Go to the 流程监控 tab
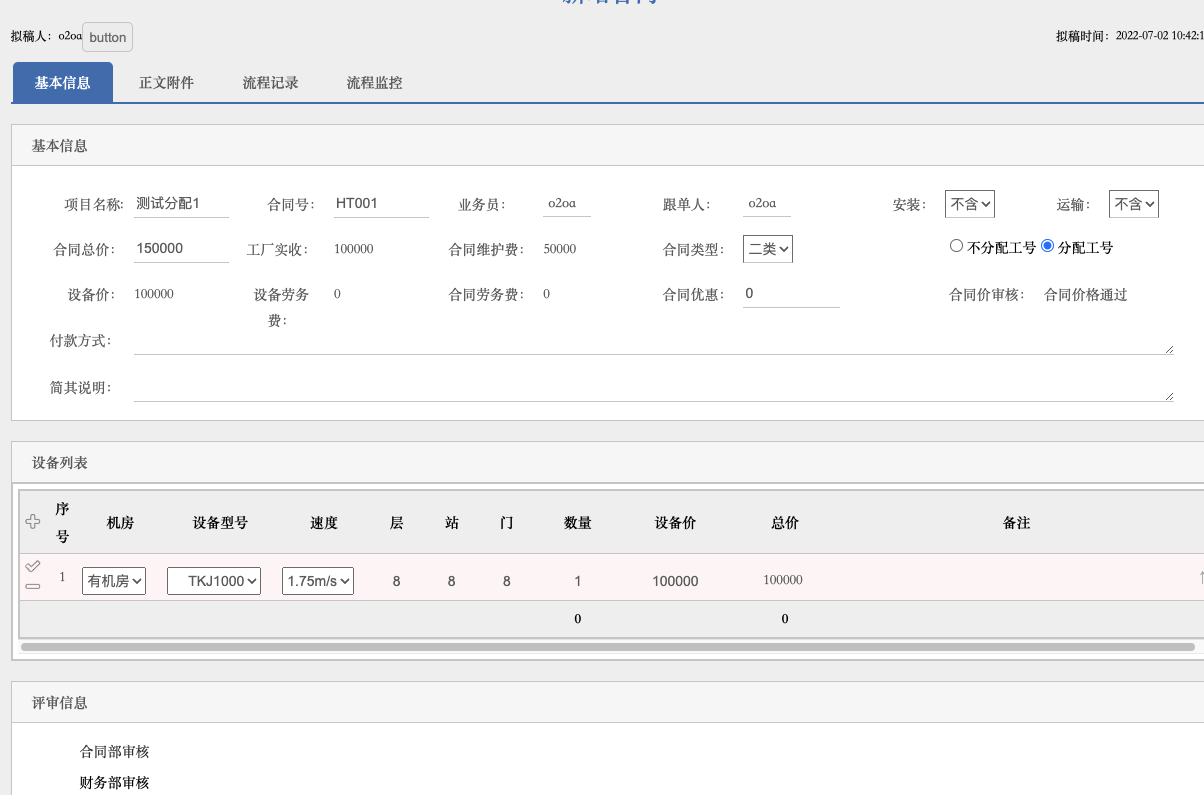The width and height of the screenshot is (1204, 795). pyautogui.click(x=374, y=83)
